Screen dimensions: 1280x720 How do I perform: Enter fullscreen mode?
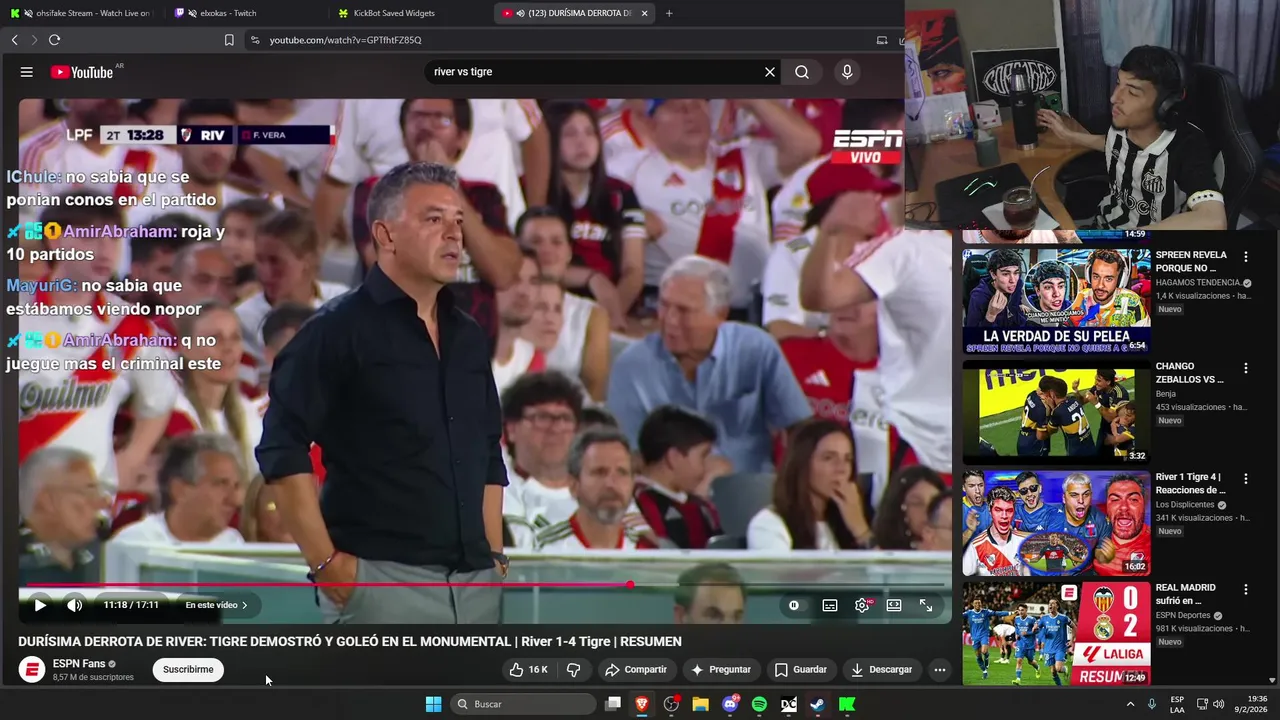coord(926,605)
